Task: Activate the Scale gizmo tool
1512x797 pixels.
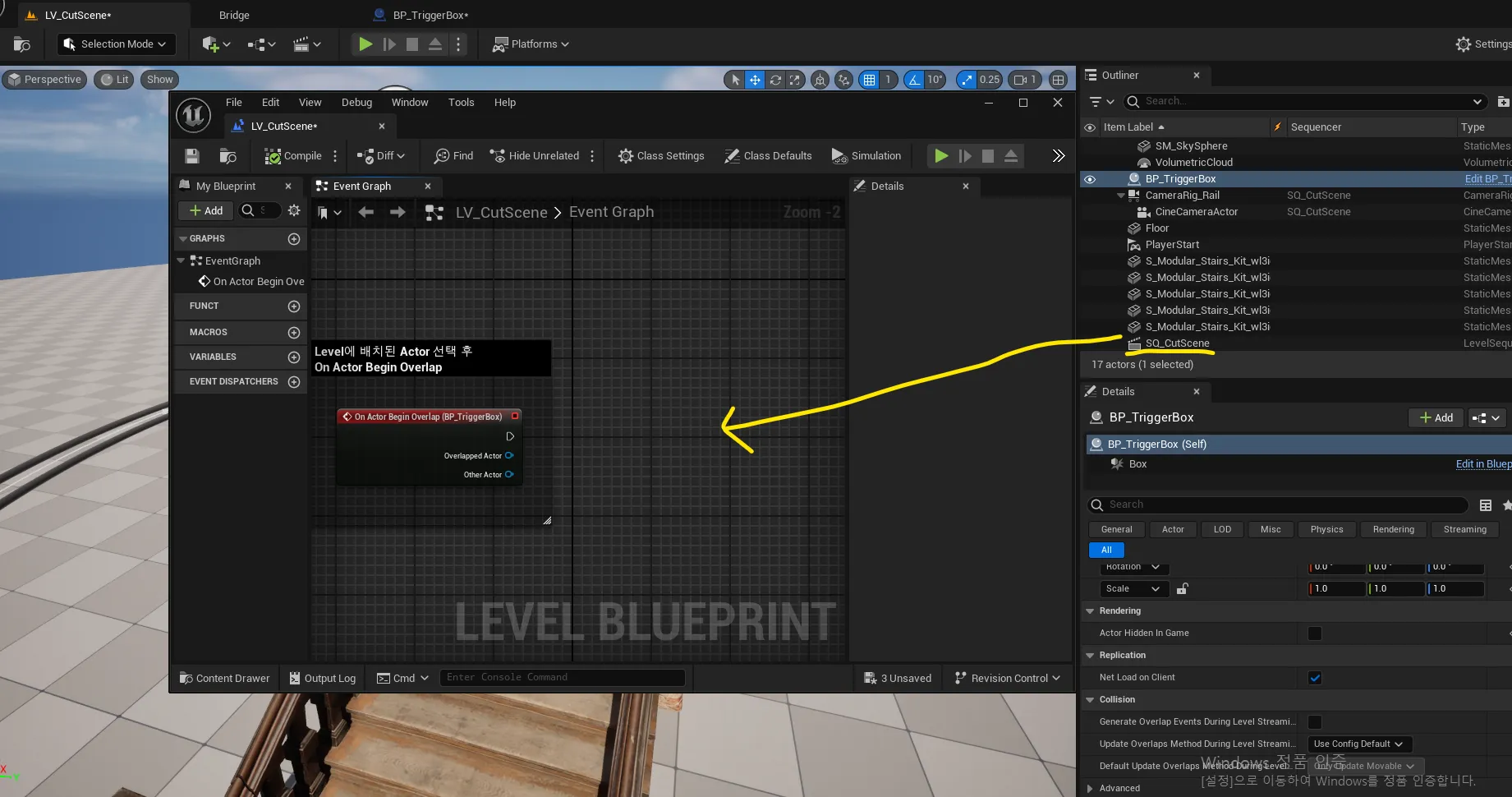Action: [x=794, y=80]
